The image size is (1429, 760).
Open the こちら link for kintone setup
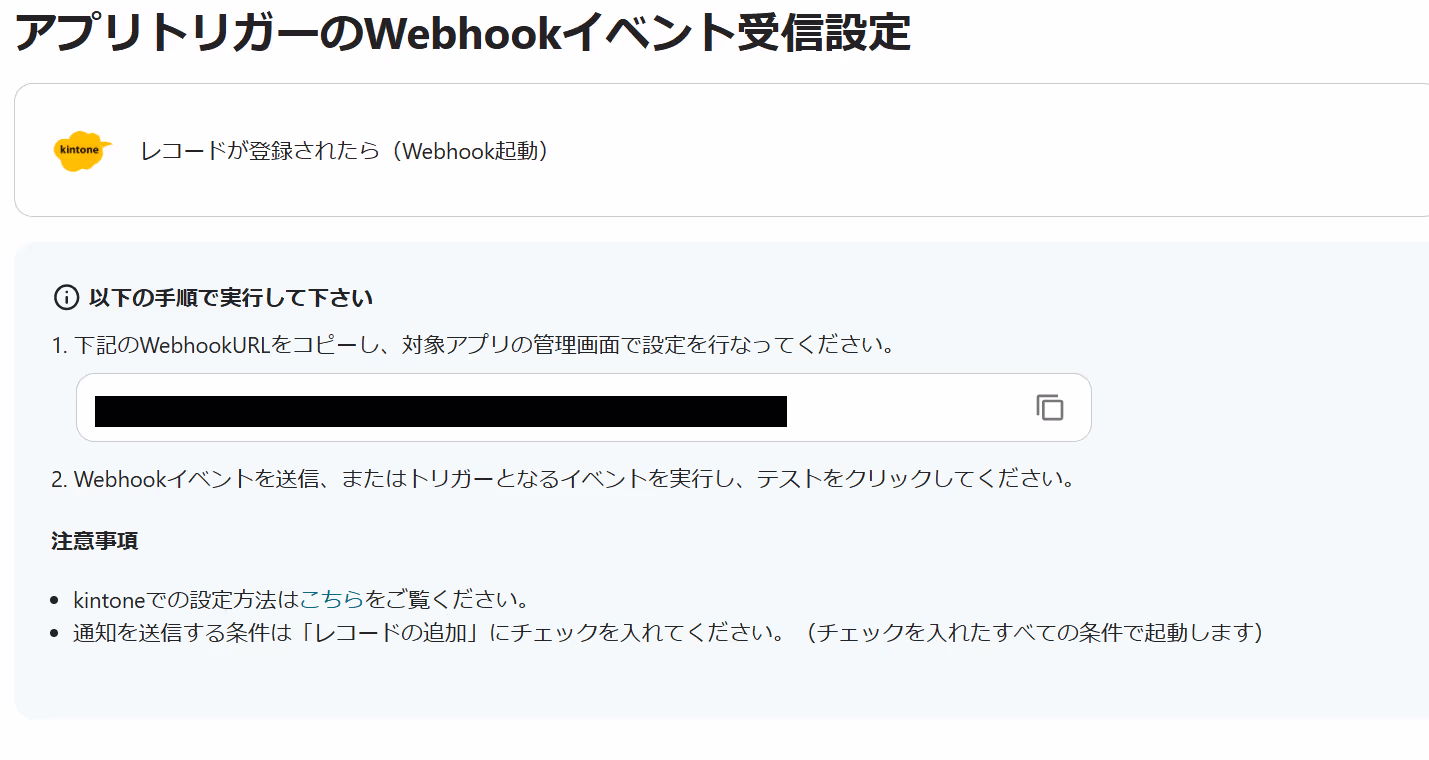(332, 600)
